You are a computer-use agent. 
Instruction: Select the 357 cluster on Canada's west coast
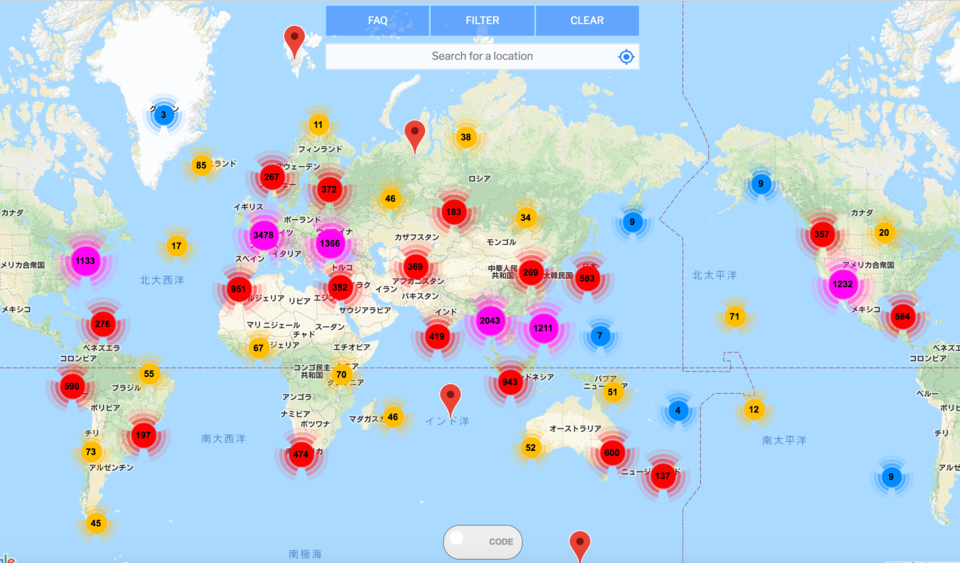point(822,234)
